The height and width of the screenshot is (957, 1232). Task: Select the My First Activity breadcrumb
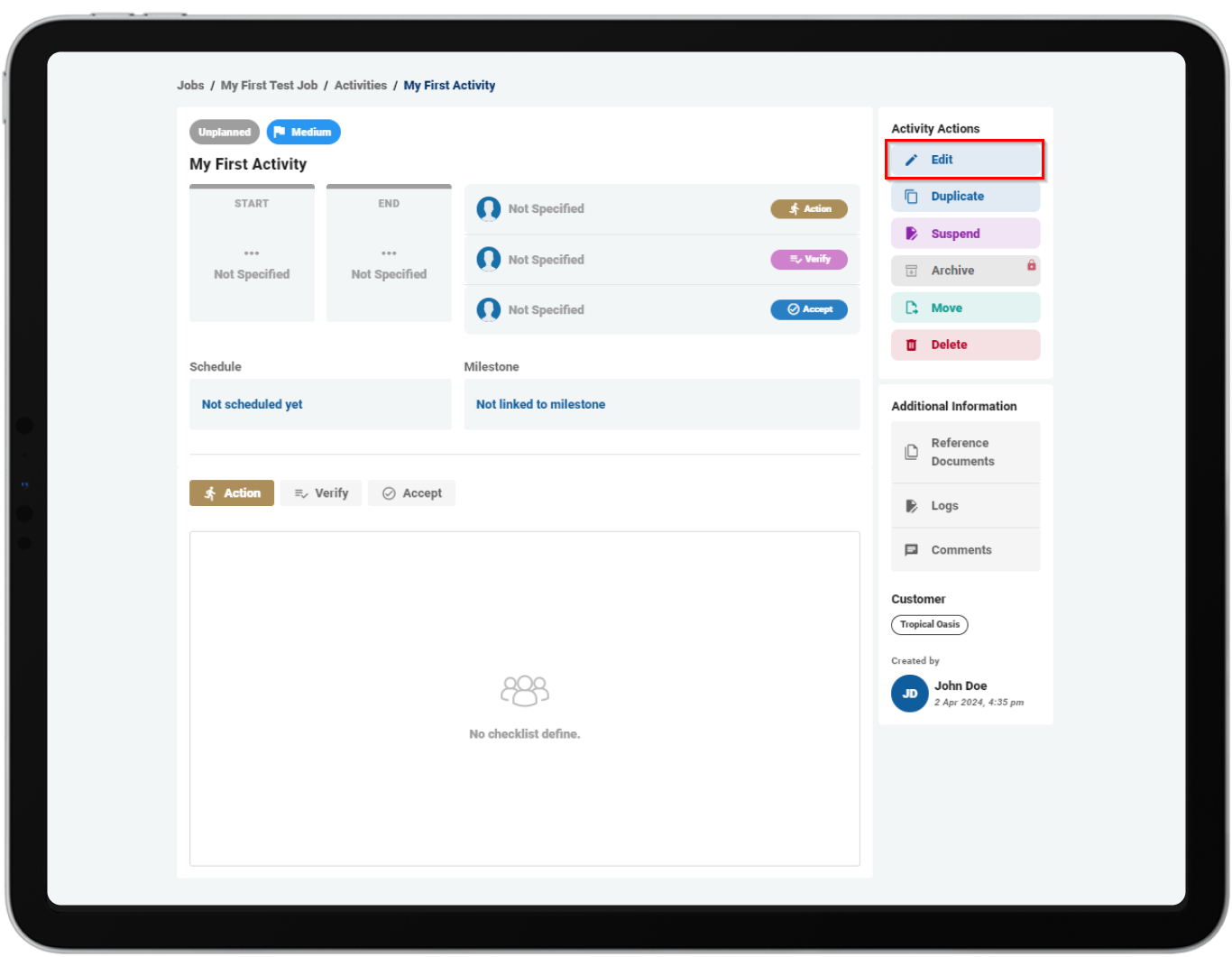click(449, 86)
